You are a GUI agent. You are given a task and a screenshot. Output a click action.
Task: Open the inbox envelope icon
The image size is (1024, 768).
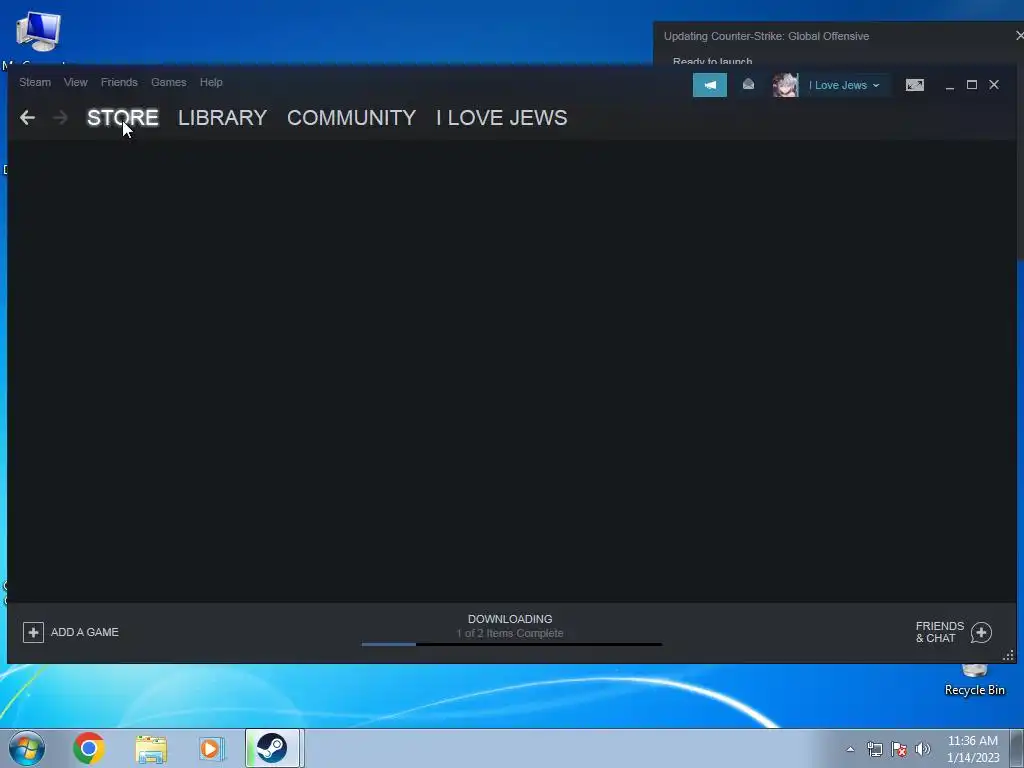coord(748,85)
